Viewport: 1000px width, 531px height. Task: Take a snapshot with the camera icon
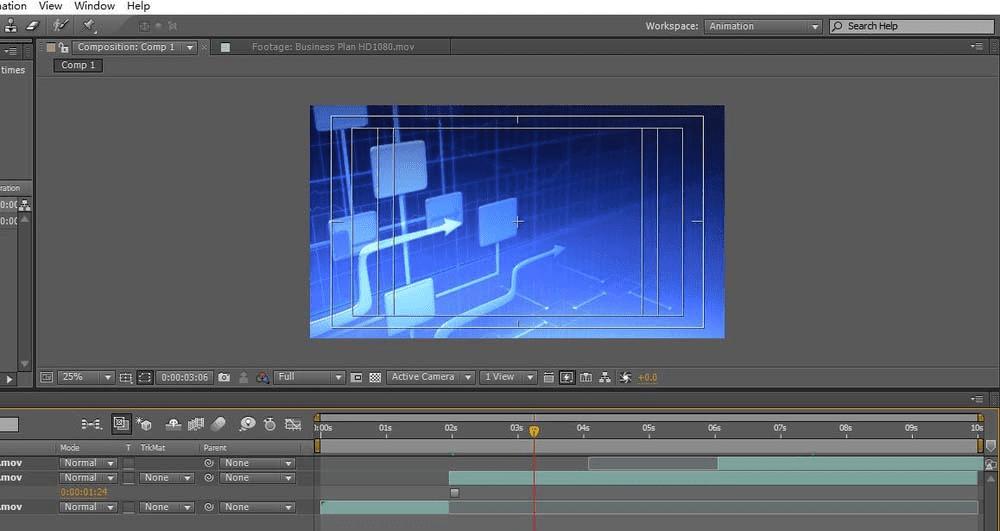[x=224, y=378]
